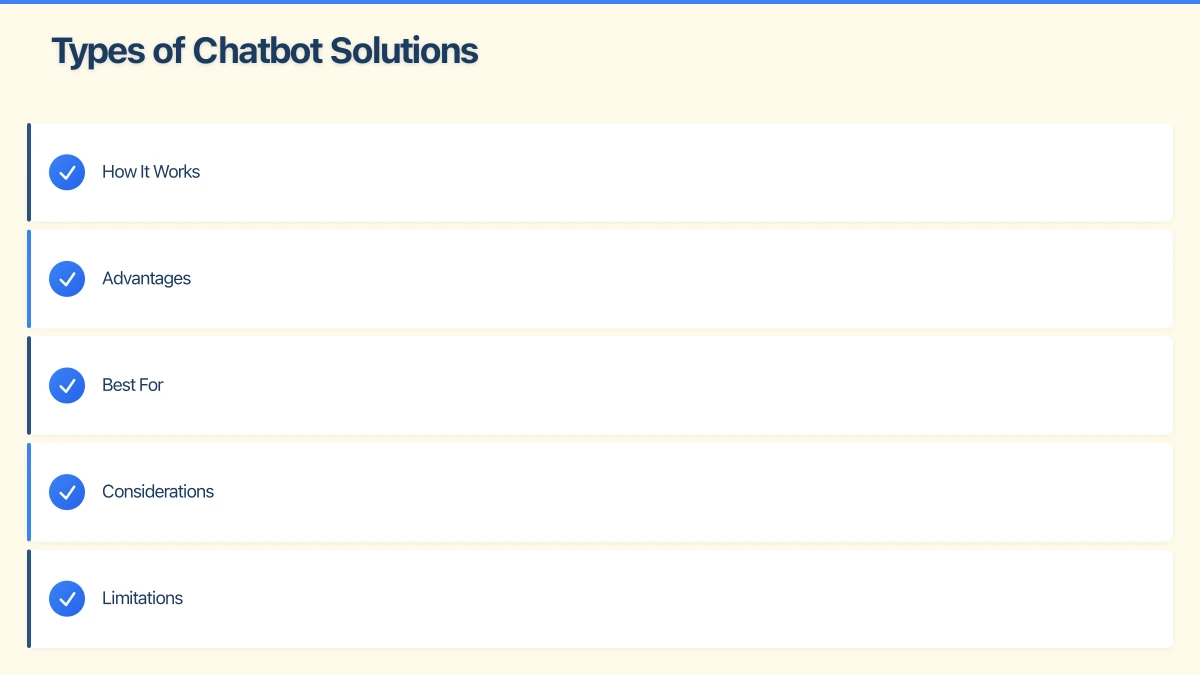The height and width of the screenshot is (675, 1200).
Task: Click the dark accent bar of Limitations card
Action: (29, 598)
